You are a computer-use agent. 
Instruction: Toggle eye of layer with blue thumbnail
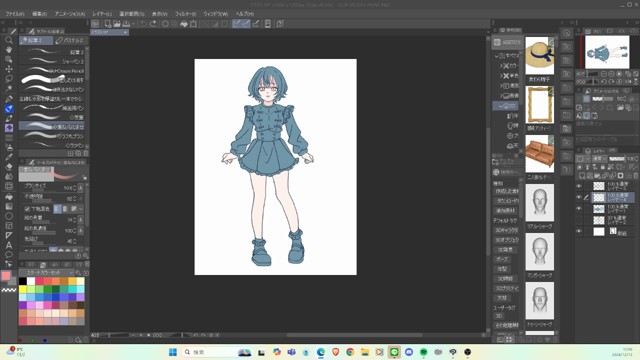click(x=579, y=209)
